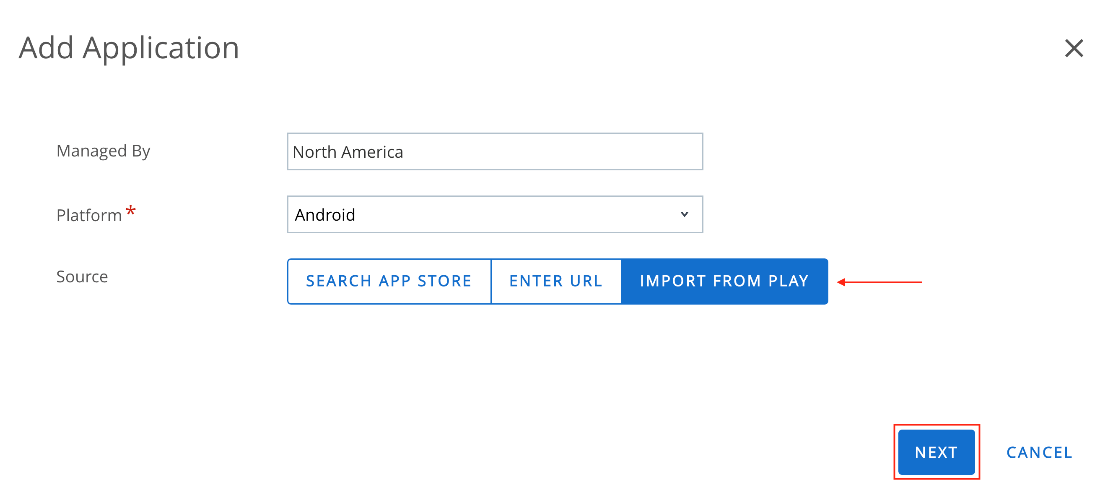The height and width of the screenshot is (490, 1100).
Task: Click the divider between Search App Store and Enter URL
Action: [491, 281]
